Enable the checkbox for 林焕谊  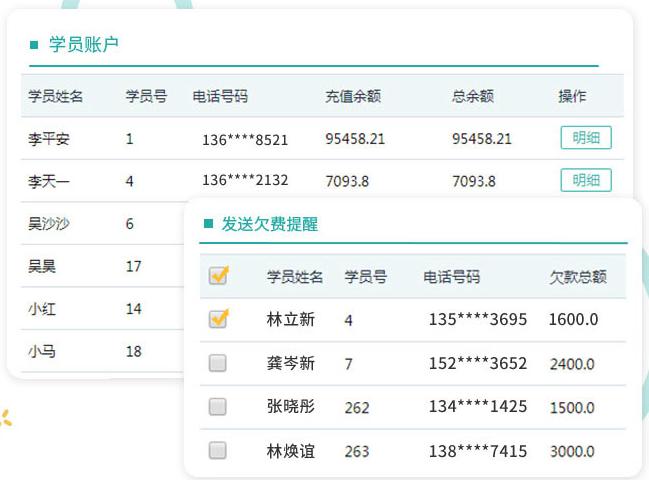pyautogui.click(x=218, y=451)
